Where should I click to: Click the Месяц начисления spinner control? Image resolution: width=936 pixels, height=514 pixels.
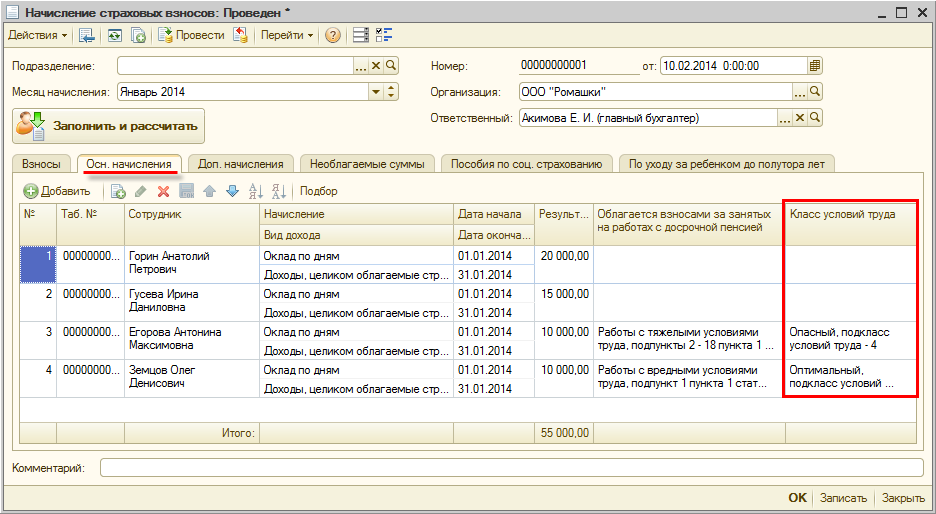(392, 92)
